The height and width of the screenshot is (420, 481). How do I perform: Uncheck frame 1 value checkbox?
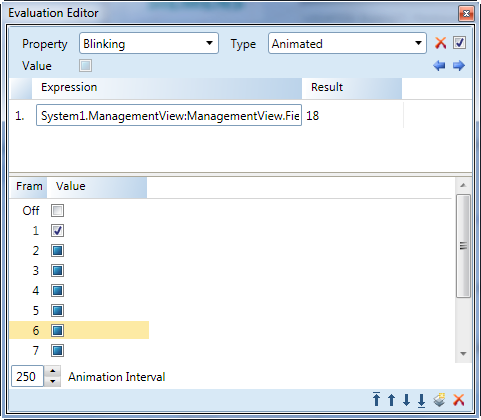click(57, 230)
